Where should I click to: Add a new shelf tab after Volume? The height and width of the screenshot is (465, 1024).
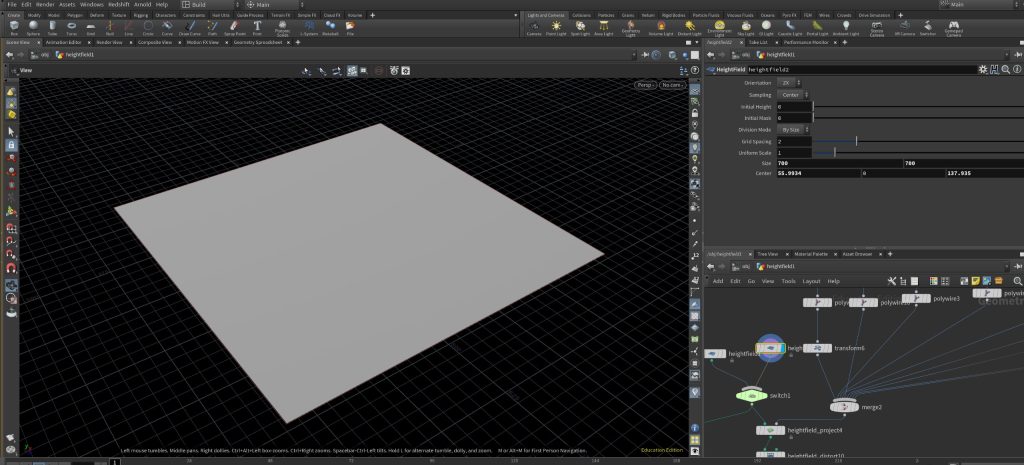[x=373, y=15]
